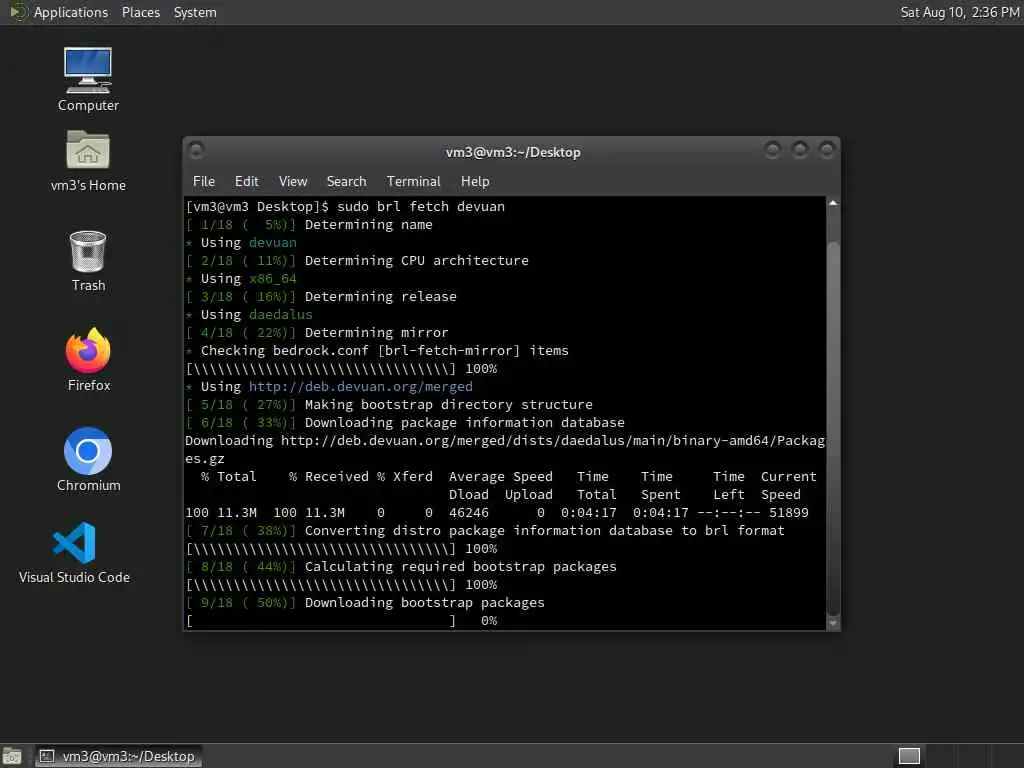Click 'Checking bedrock.conf [brl-fetch-mirror] items' line
This screenshot has width=1024, height=768.
click(x=385, y=351)
